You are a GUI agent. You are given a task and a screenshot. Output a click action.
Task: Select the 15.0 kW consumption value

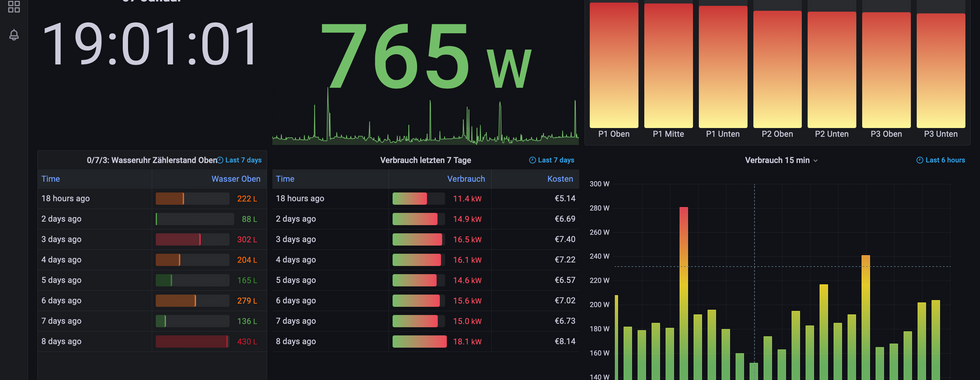[468, 321]
